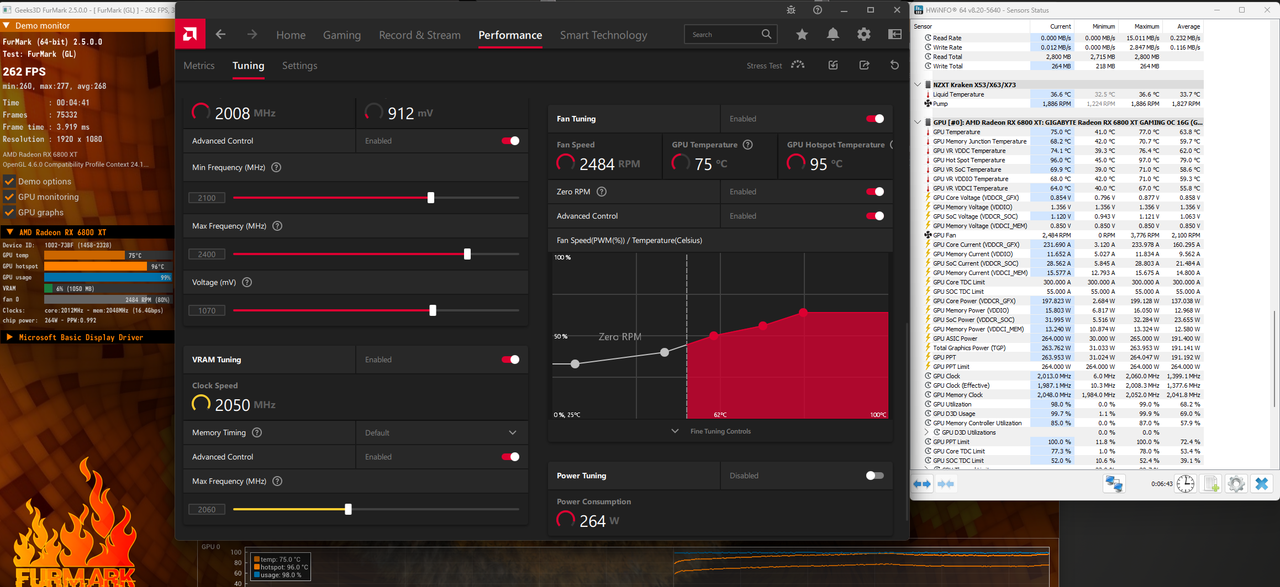Show GPU Temperature help icon
The width and height of the screenshot is (1280, 587).
tap(748, 144)
